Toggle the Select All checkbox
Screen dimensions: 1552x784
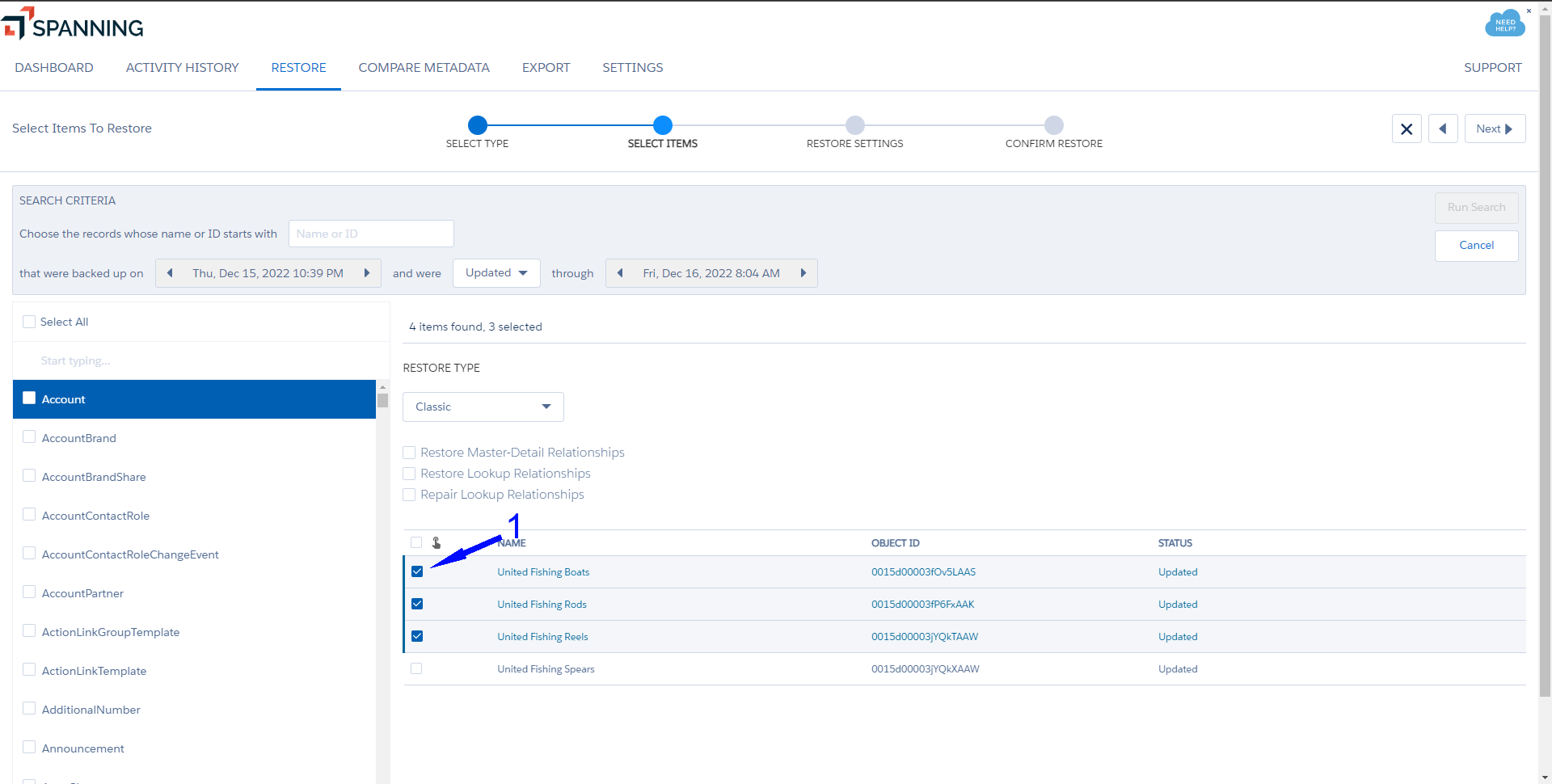[x=29, y=322]
